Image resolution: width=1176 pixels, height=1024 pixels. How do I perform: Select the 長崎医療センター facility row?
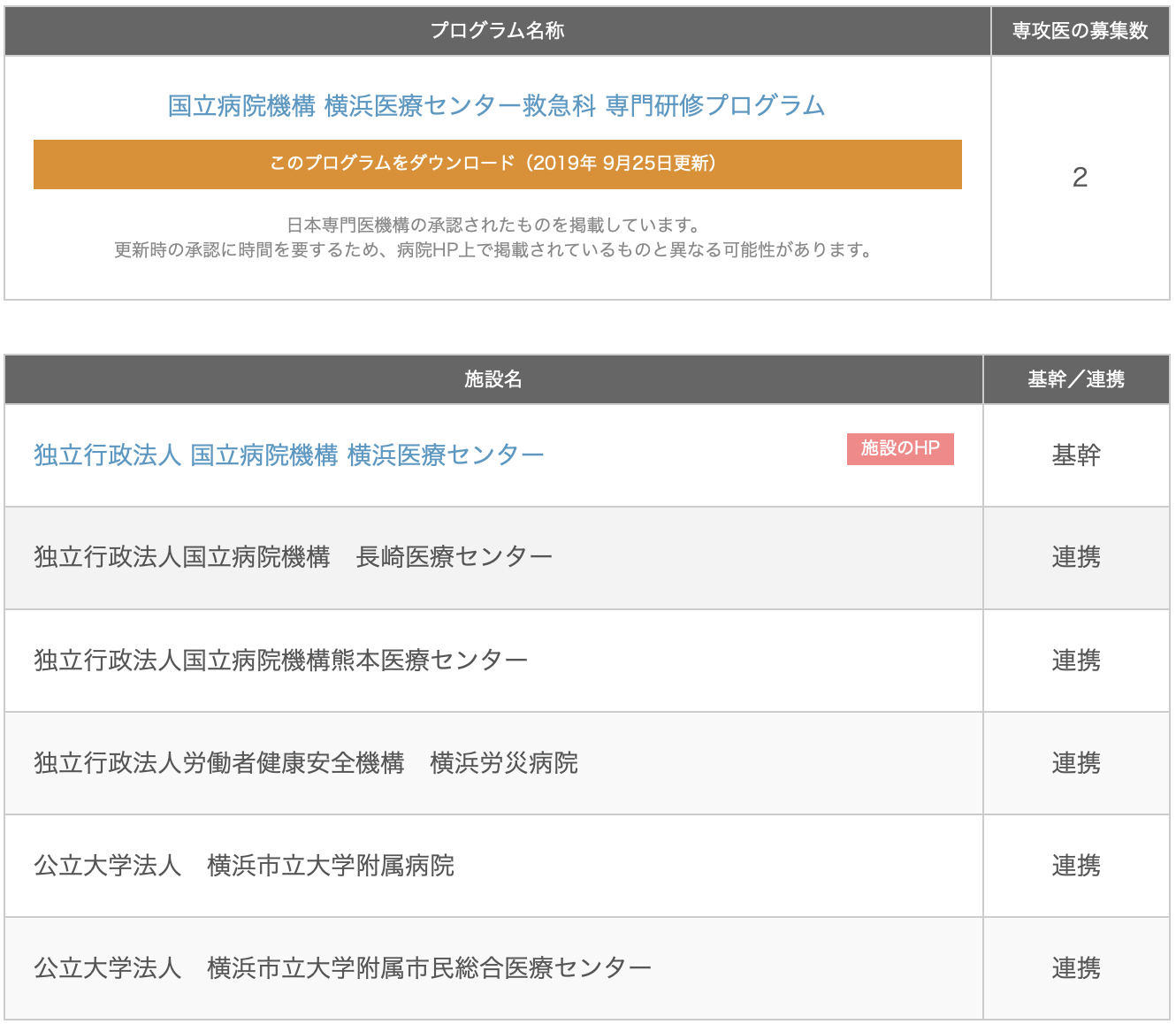294,557
